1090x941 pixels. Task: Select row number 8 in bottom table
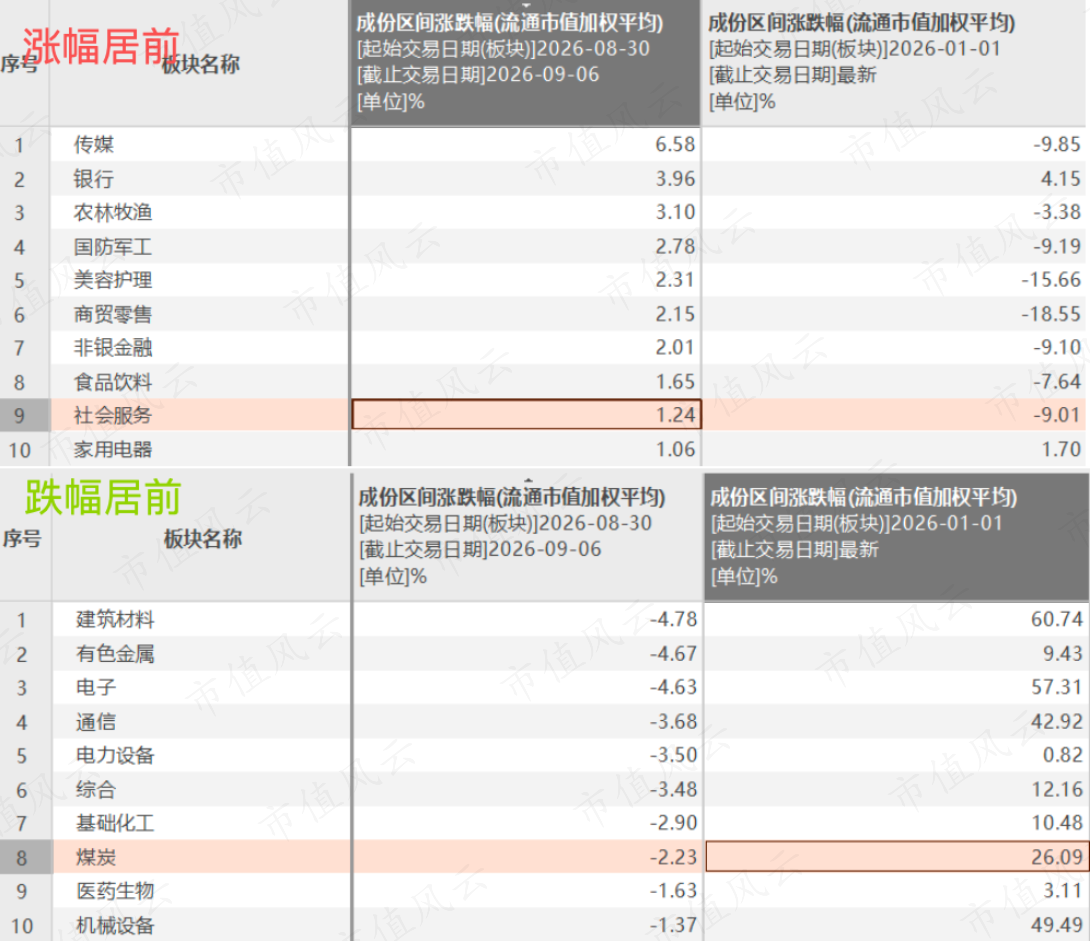22,857
